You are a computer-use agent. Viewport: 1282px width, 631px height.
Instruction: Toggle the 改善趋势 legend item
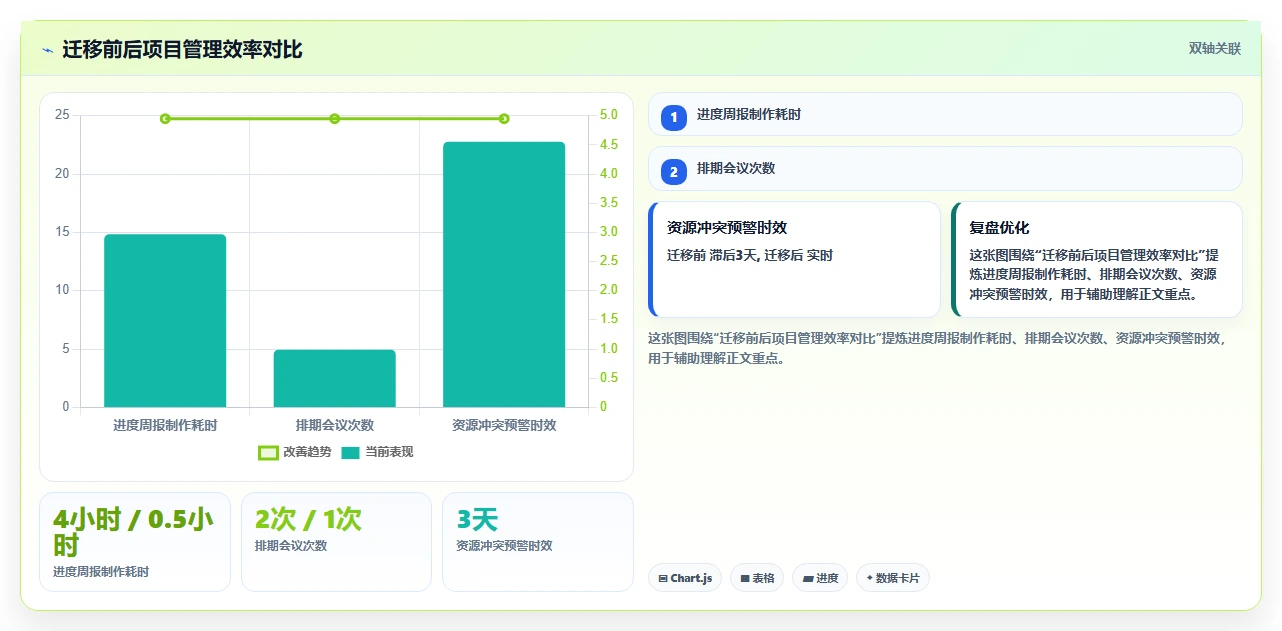[x=294, y=452]
